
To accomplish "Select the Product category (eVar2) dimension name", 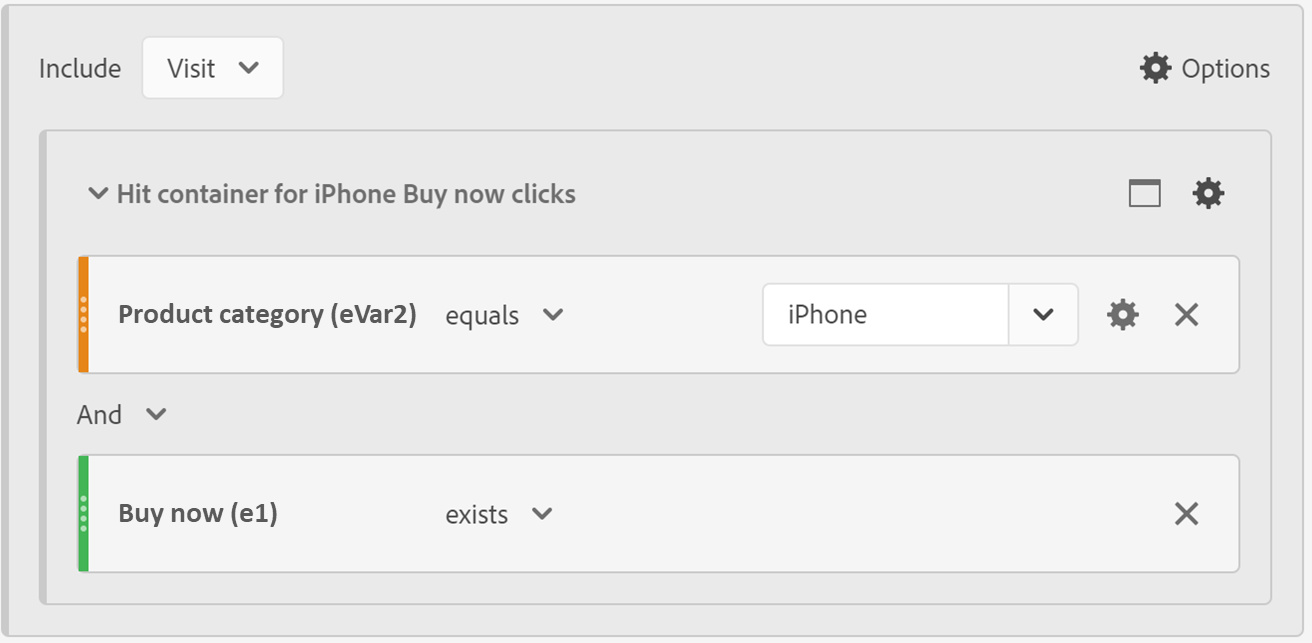I will [267, 314].
